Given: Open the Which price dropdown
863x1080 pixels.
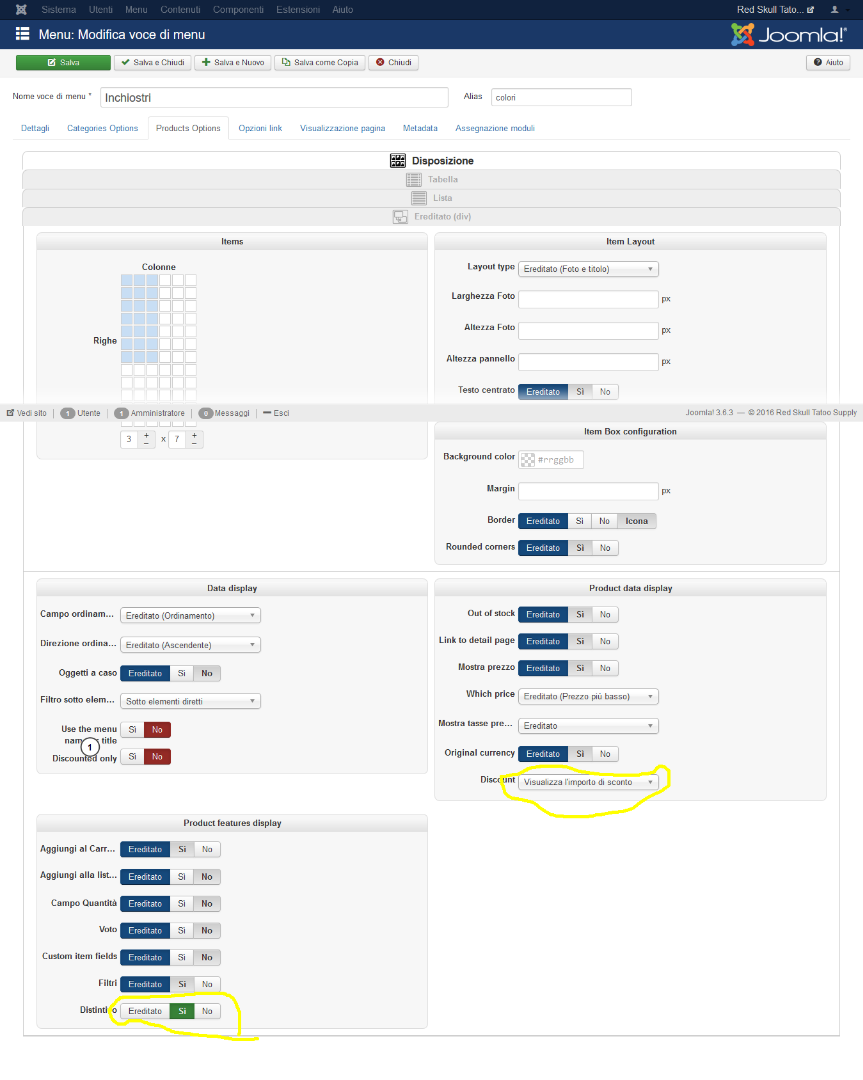Looking at the screenshot, I should 588,697.
